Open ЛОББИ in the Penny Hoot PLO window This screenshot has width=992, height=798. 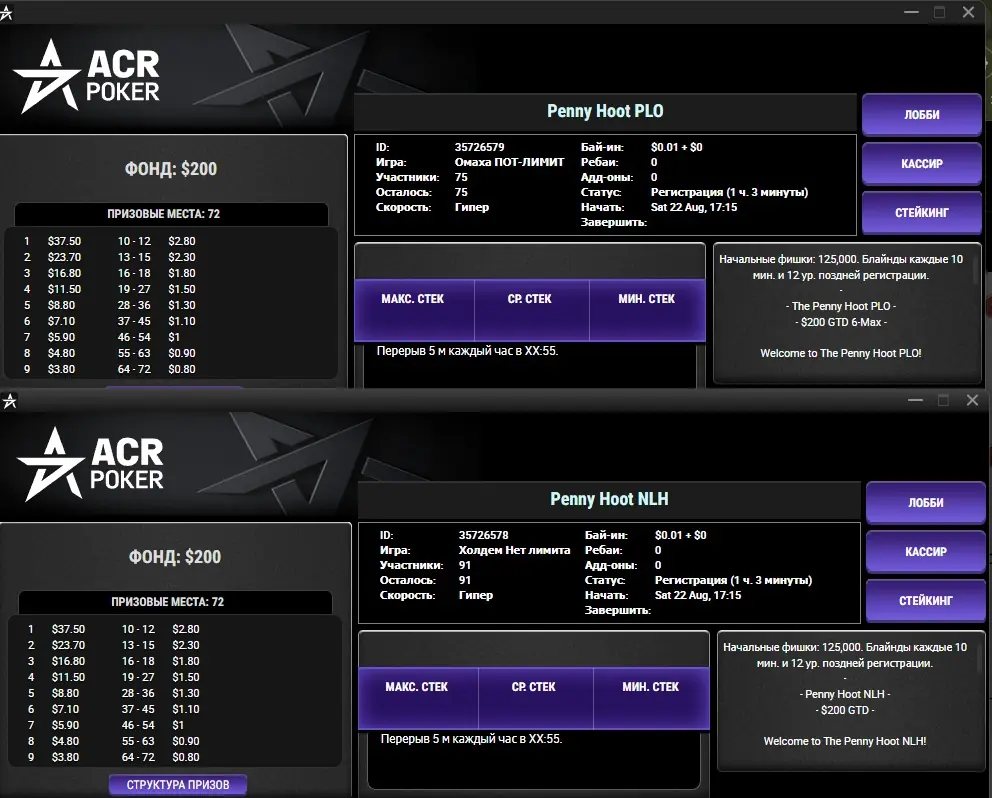pos(922,115)
